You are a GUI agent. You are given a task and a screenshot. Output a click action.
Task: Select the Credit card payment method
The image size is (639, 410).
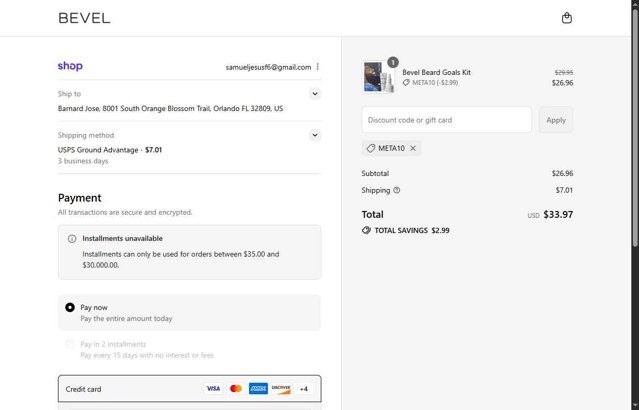click(x=189, y=389)
